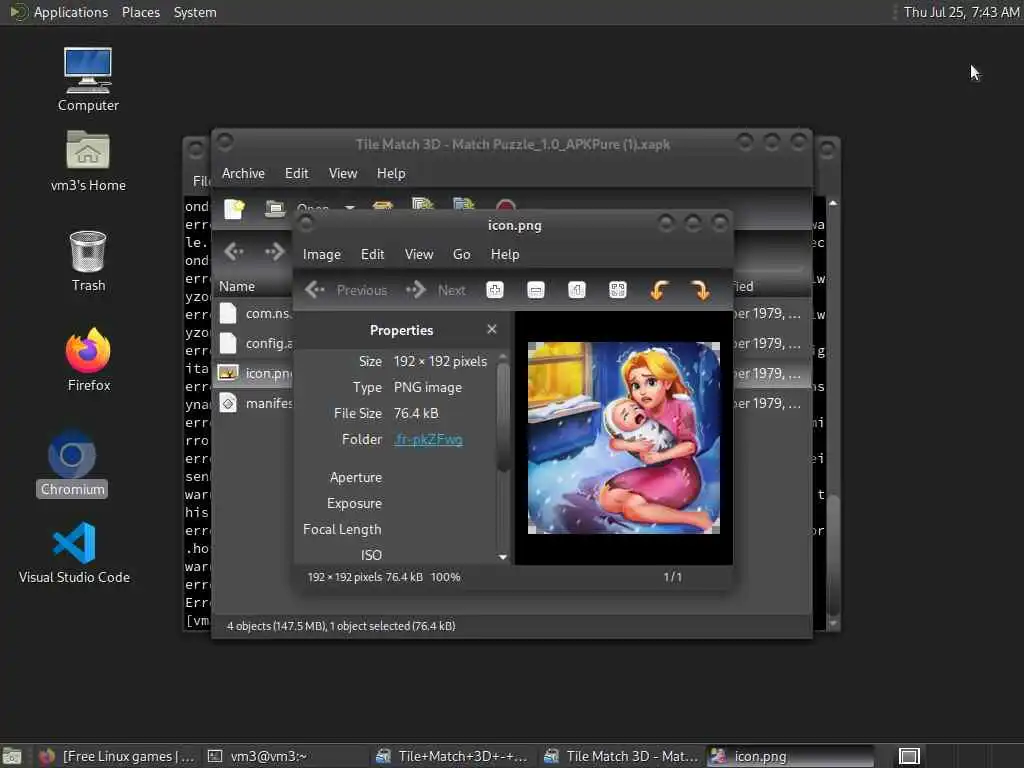Expand the Open recent dropdown arrow
Screen dimensions: 1024x768
pyautogui.click(x=350, y=208)
